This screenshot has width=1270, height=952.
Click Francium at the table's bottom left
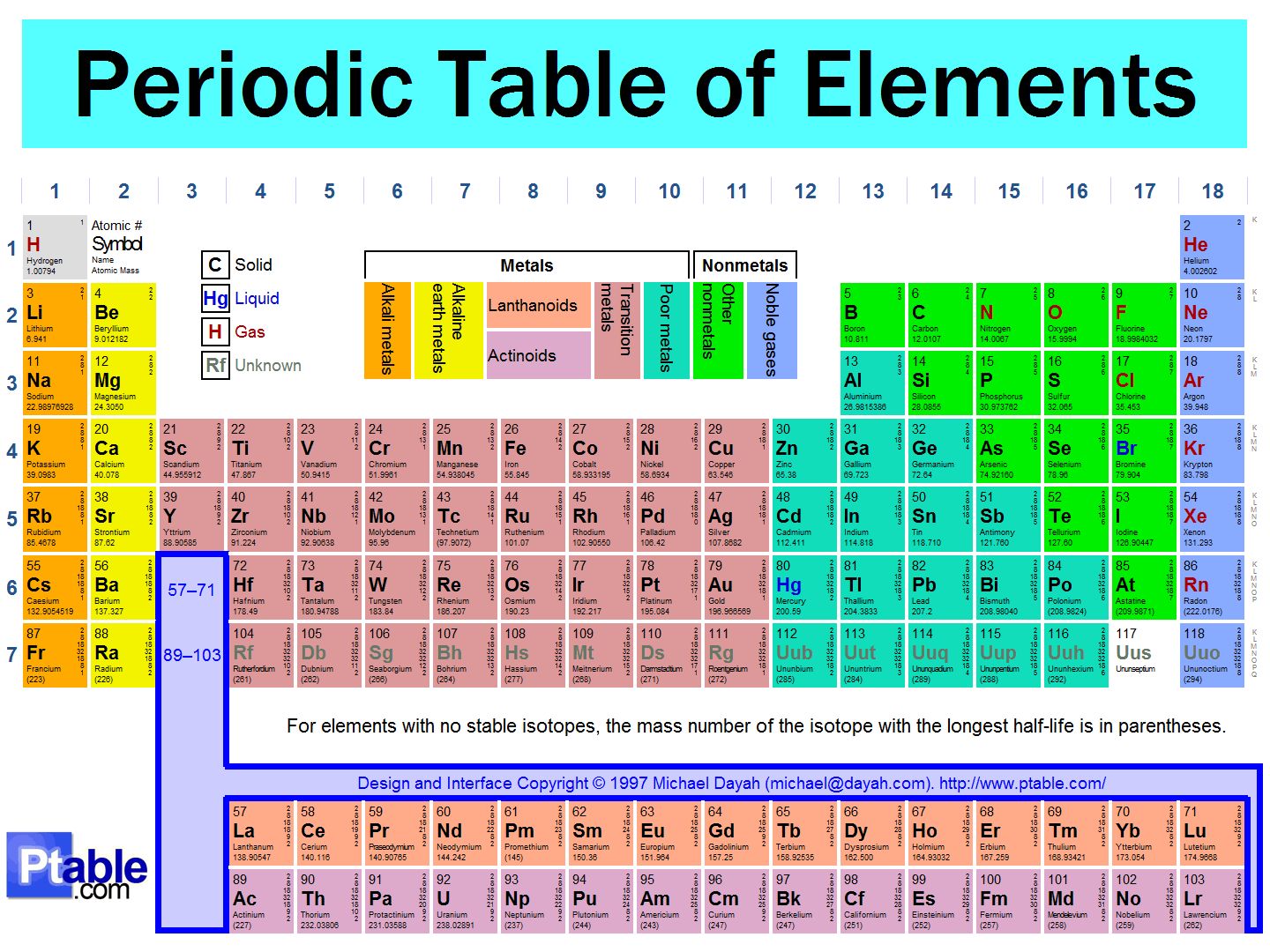55,654
